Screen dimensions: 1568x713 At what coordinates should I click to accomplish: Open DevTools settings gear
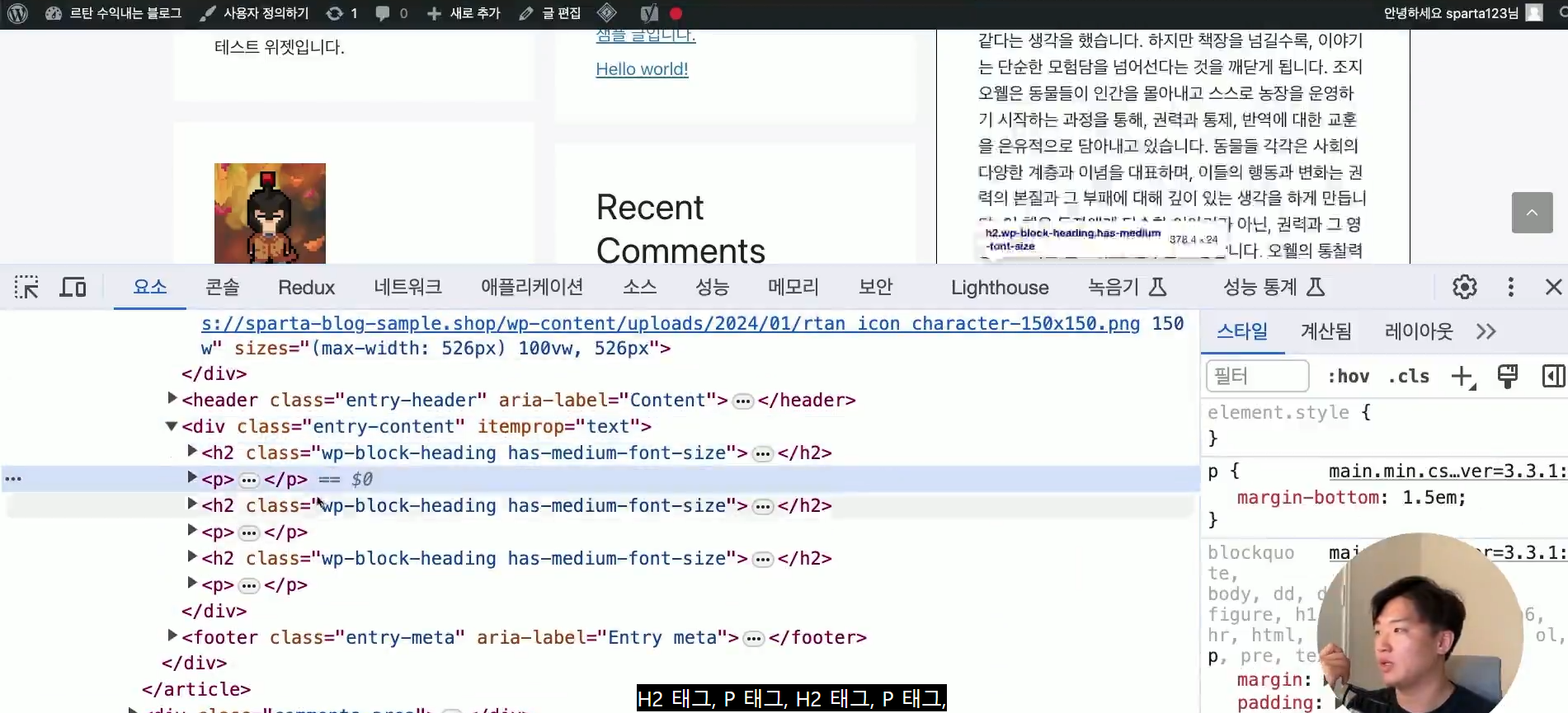point(1465,287)
